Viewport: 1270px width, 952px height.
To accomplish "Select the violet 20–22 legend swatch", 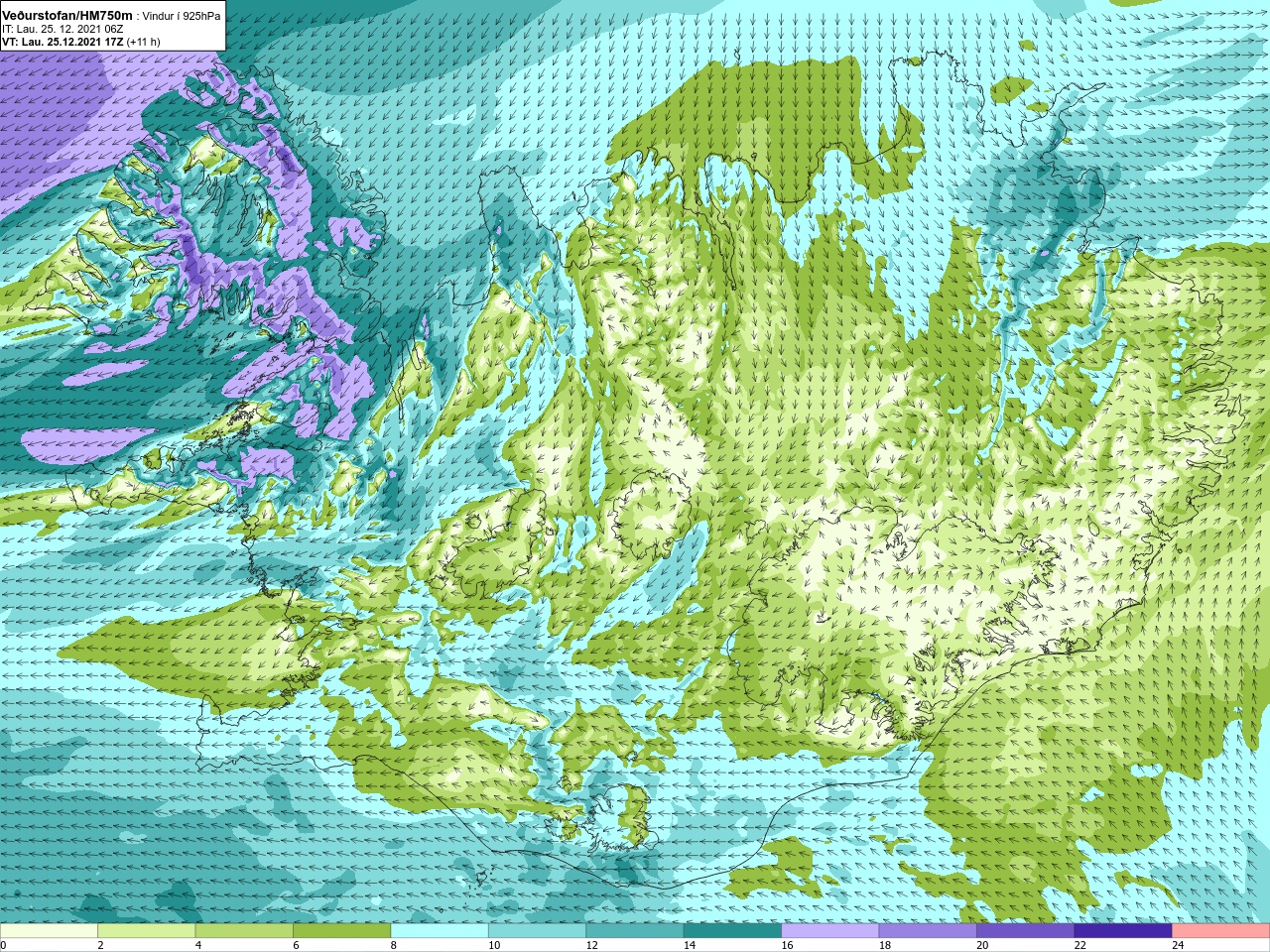I will coord(1026,931).
